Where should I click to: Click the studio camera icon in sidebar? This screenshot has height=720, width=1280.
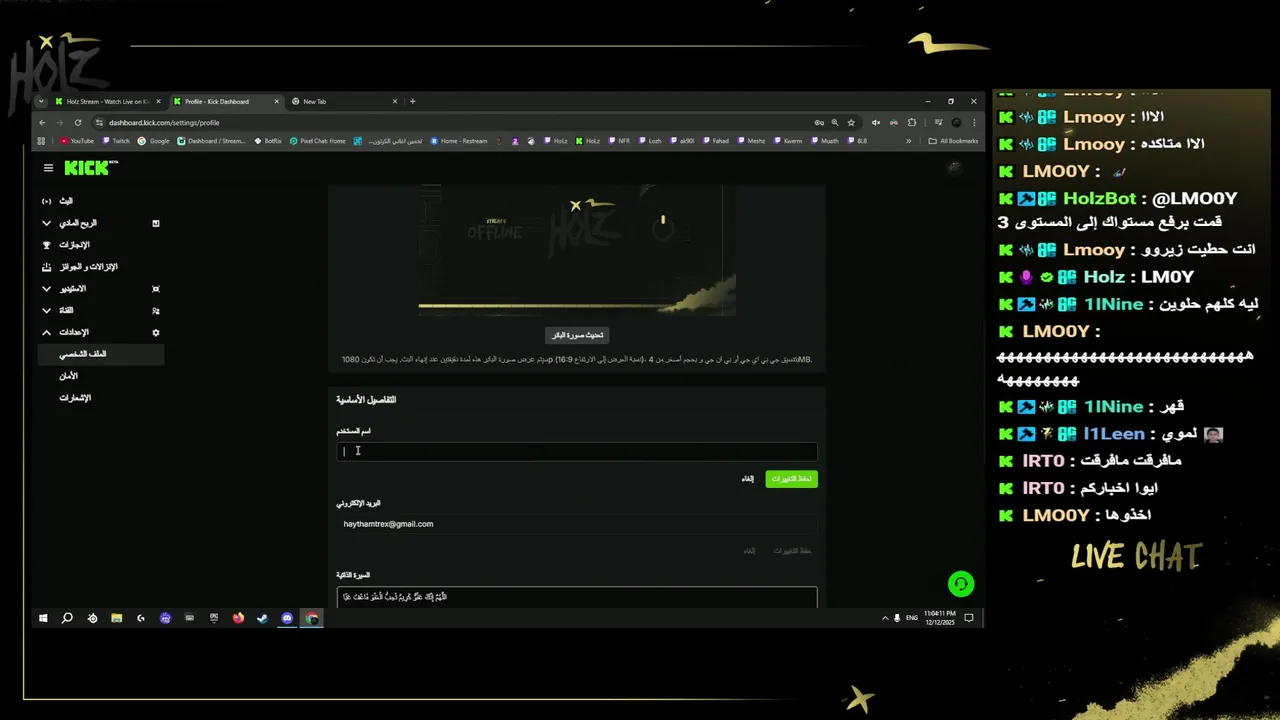click(156, 289)
